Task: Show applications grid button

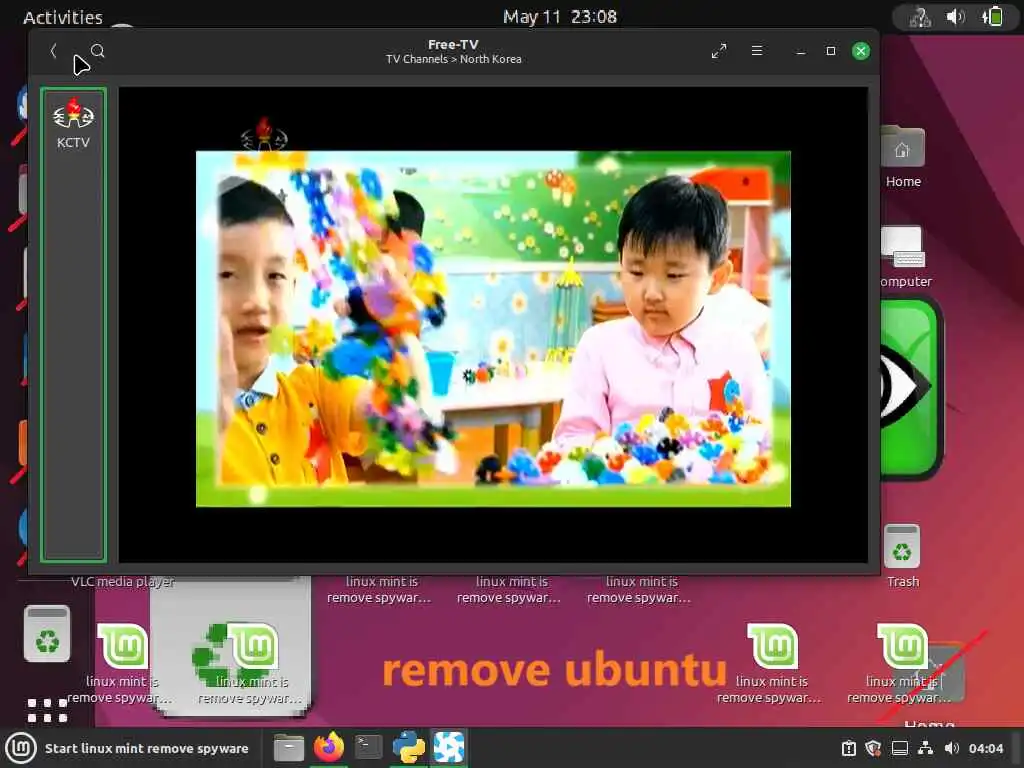Action: [47, 711]
